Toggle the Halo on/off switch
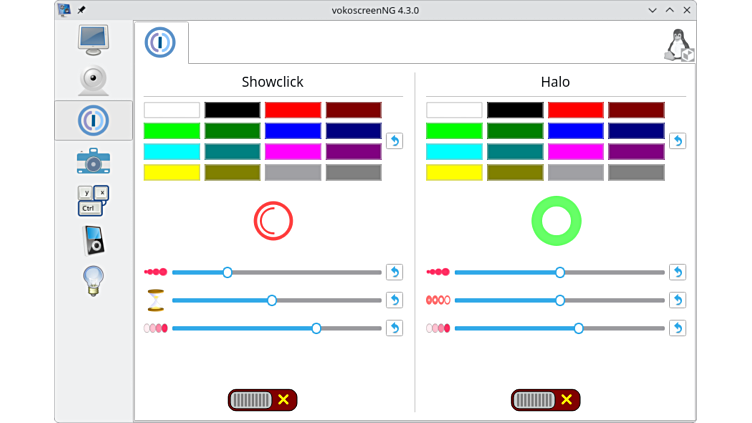The height and width of the screenshot is (423, 752). 545,400
